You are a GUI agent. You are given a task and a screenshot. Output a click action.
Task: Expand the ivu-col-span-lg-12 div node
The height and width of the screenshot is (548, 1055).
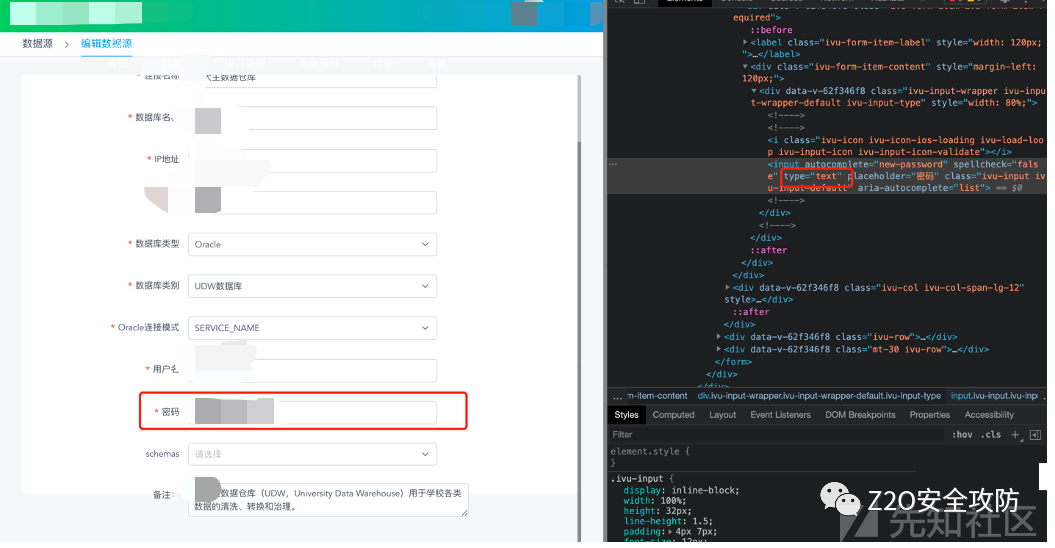(727, 287)
